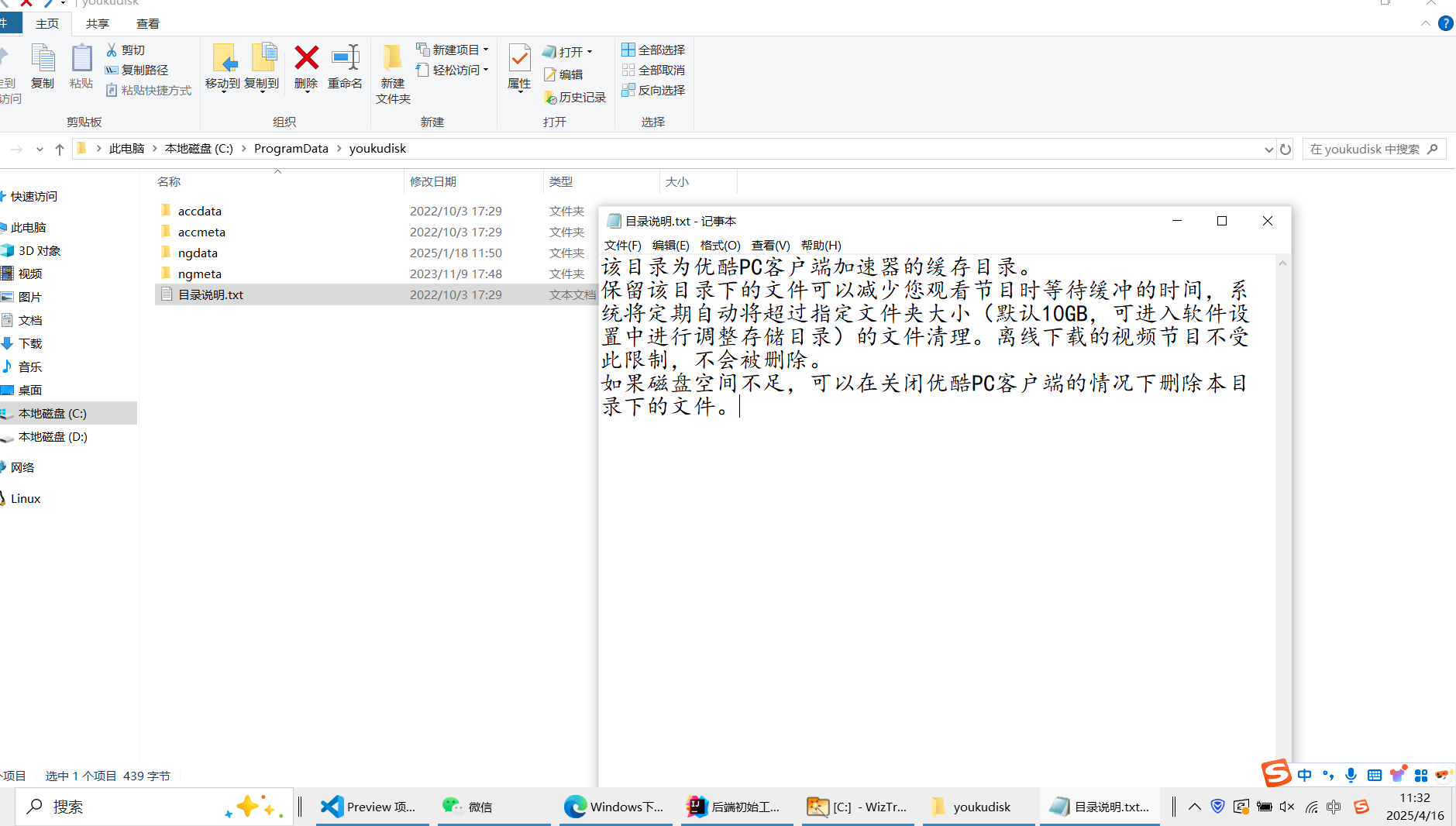Click the Notepad vertical scrollbar up arrow
Screen dimensions: 1456x826
(1282, 263)
